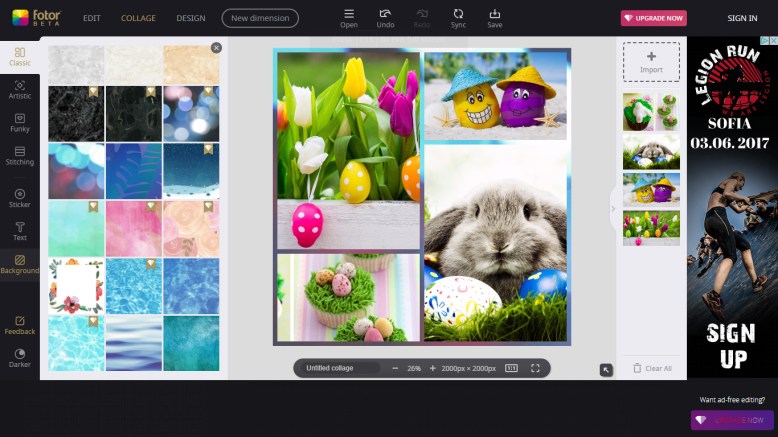
Task: Apply the pink watercolor background swatch
Action: (133, 228)
